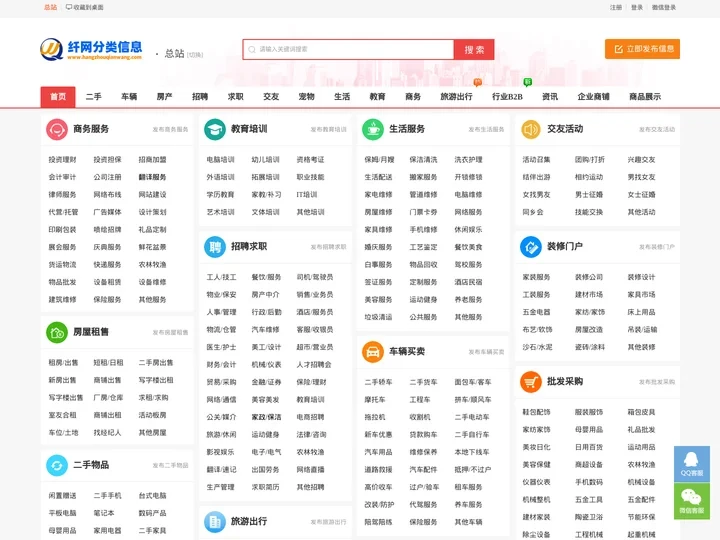Click the 车辆买卖 car icon

pyautogui.click(x=373, y=352)
